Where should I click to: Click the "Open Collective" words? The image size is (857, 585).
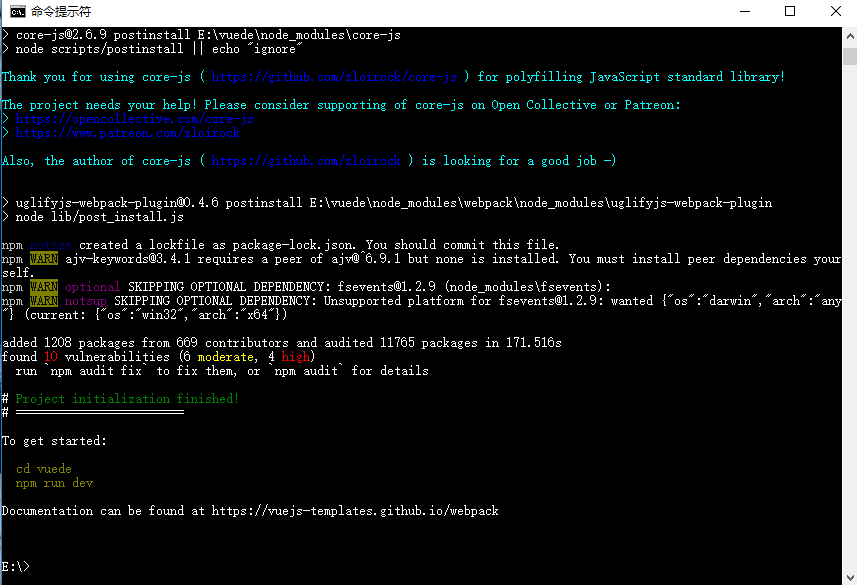544,105
